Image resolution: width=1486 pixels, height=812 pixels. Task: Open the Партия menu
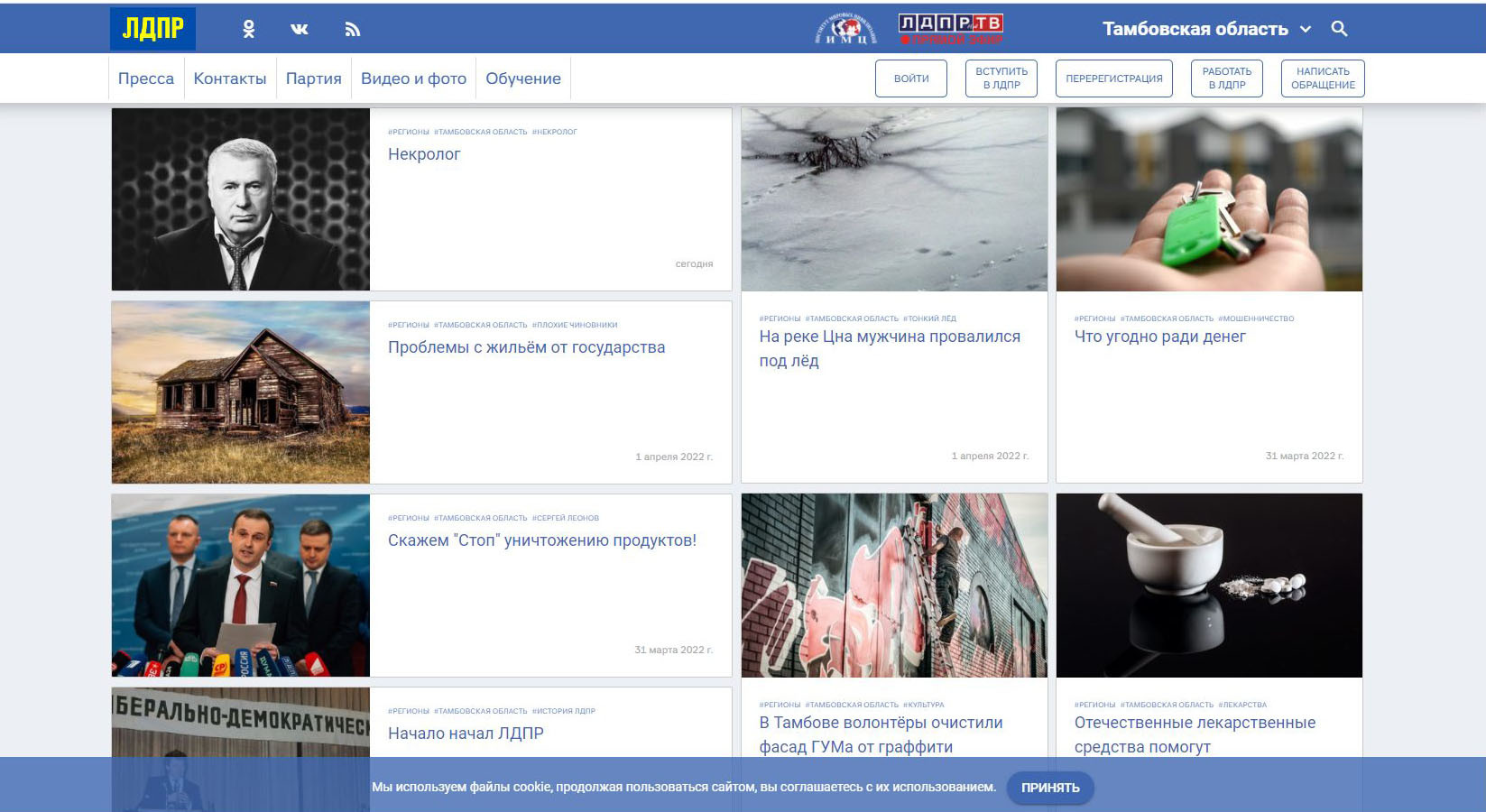pyautogui.click(x=313, y=78)
